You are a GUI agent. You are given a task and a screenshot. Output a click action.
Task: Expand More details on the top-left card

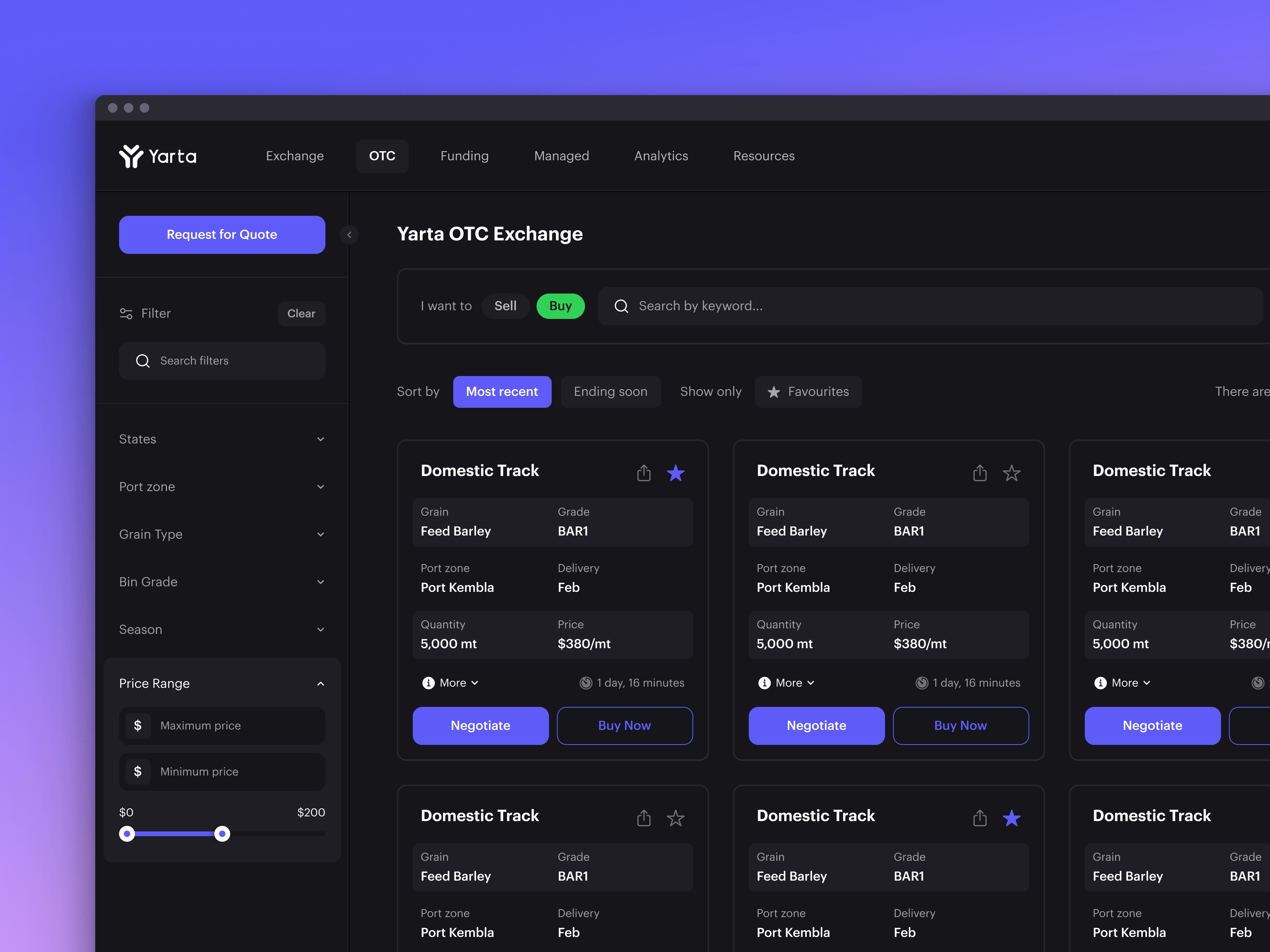point(451,683)
